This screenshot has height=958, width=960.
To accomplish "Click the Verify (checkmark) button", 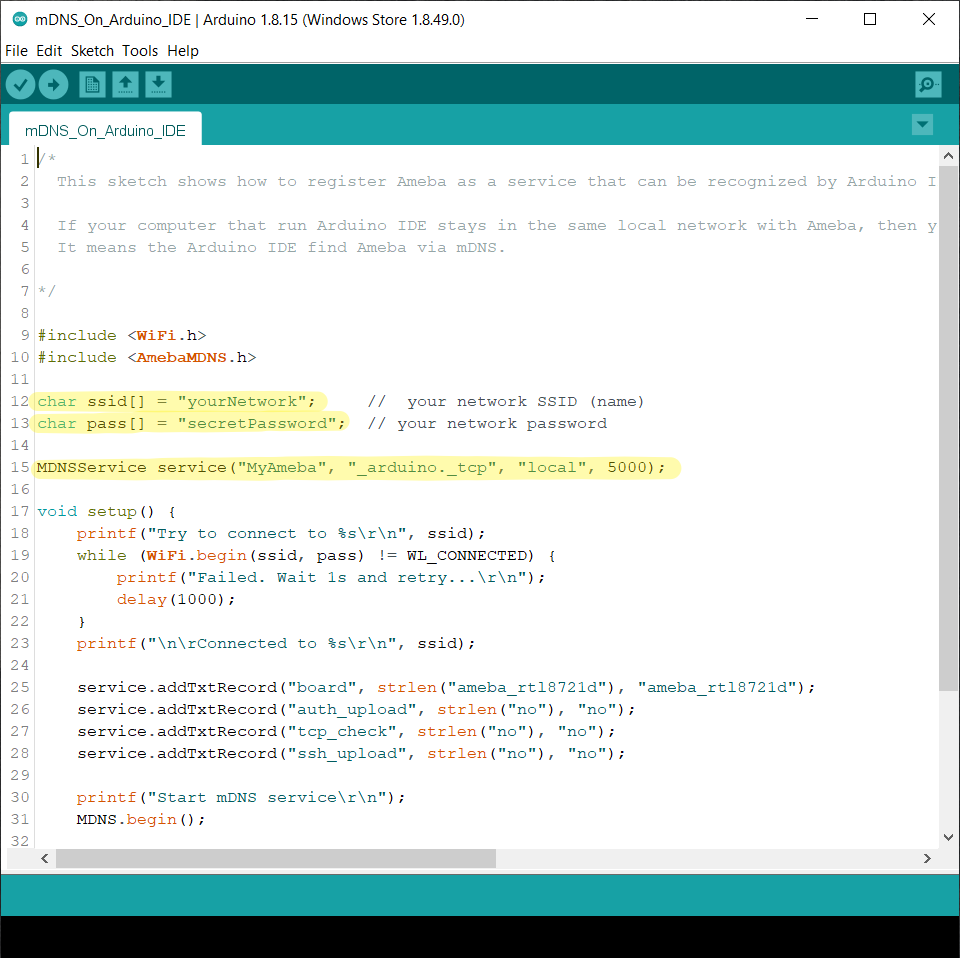I will pos(20,84).
